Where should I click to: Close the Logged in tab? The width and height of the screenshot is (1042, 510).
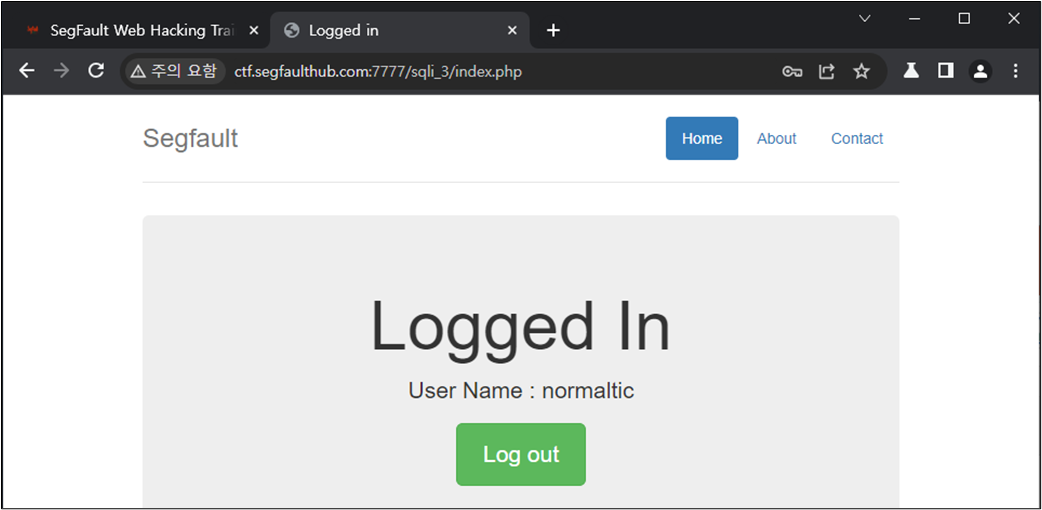click(x=512, y=31)
